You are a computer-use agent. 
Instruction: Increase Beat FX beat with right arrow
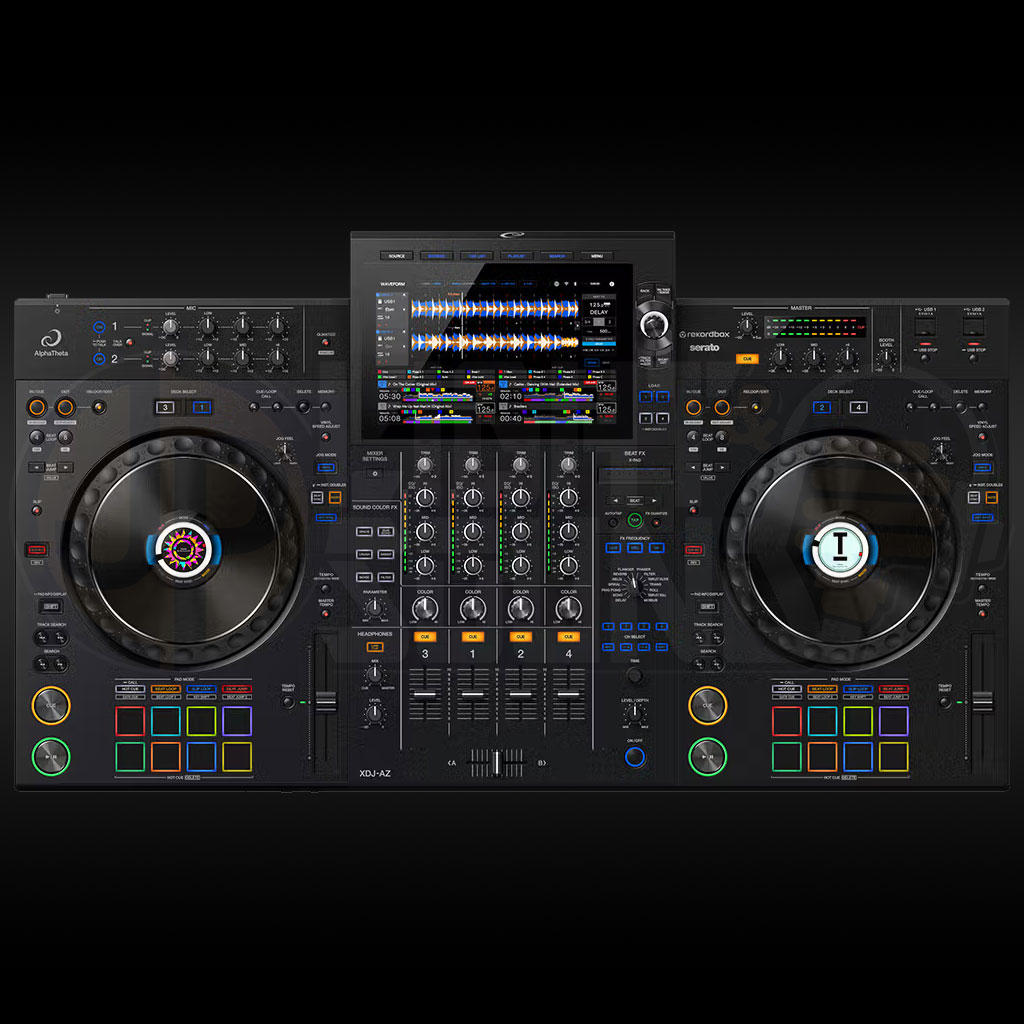654,501
